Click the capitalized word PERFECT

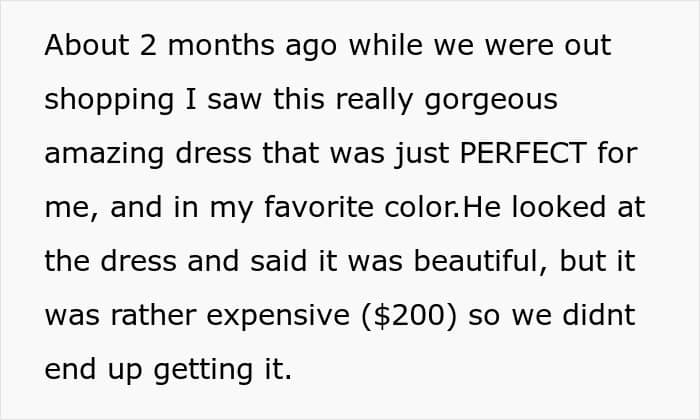523,153
